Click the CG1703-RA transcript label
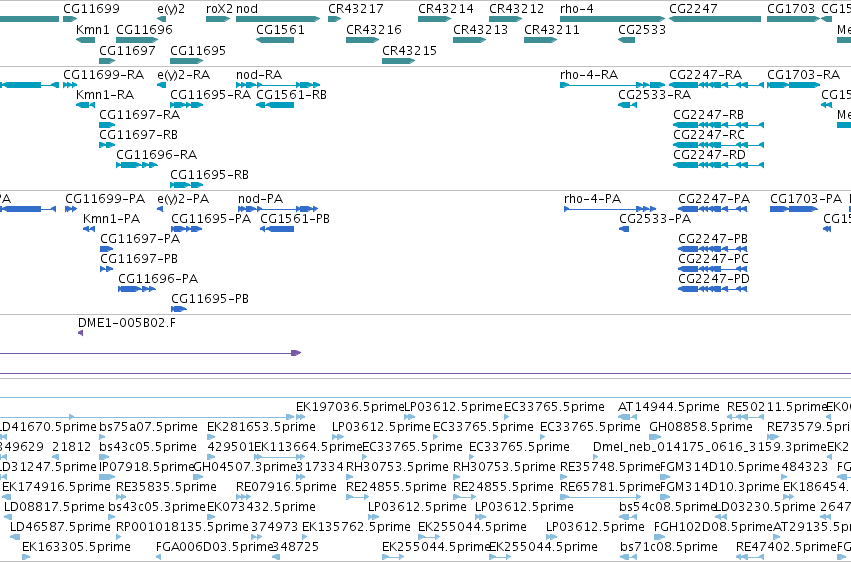The image size is (851, 562). coord(803,74)
